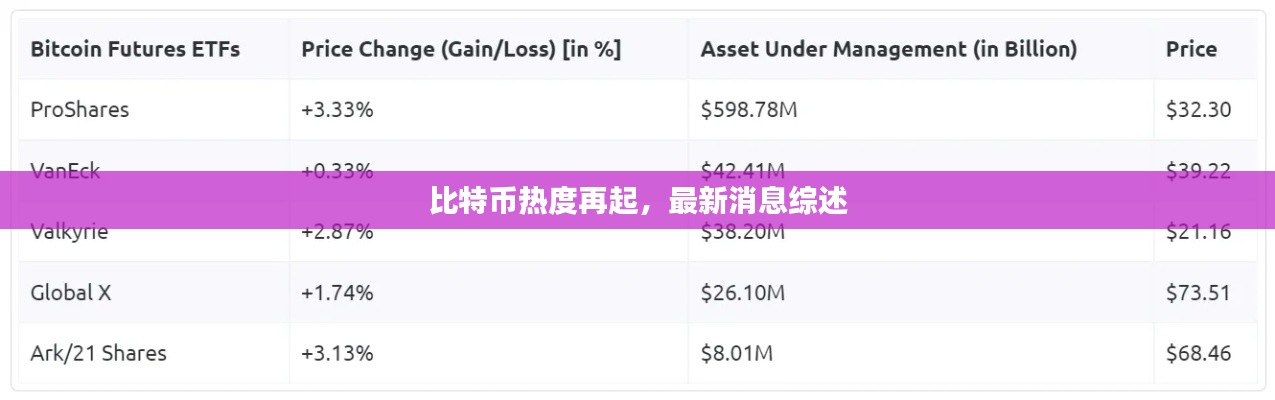Click the VanEck fund name
The width and height of the screenshot is (1275, 400).
[65, 166]
